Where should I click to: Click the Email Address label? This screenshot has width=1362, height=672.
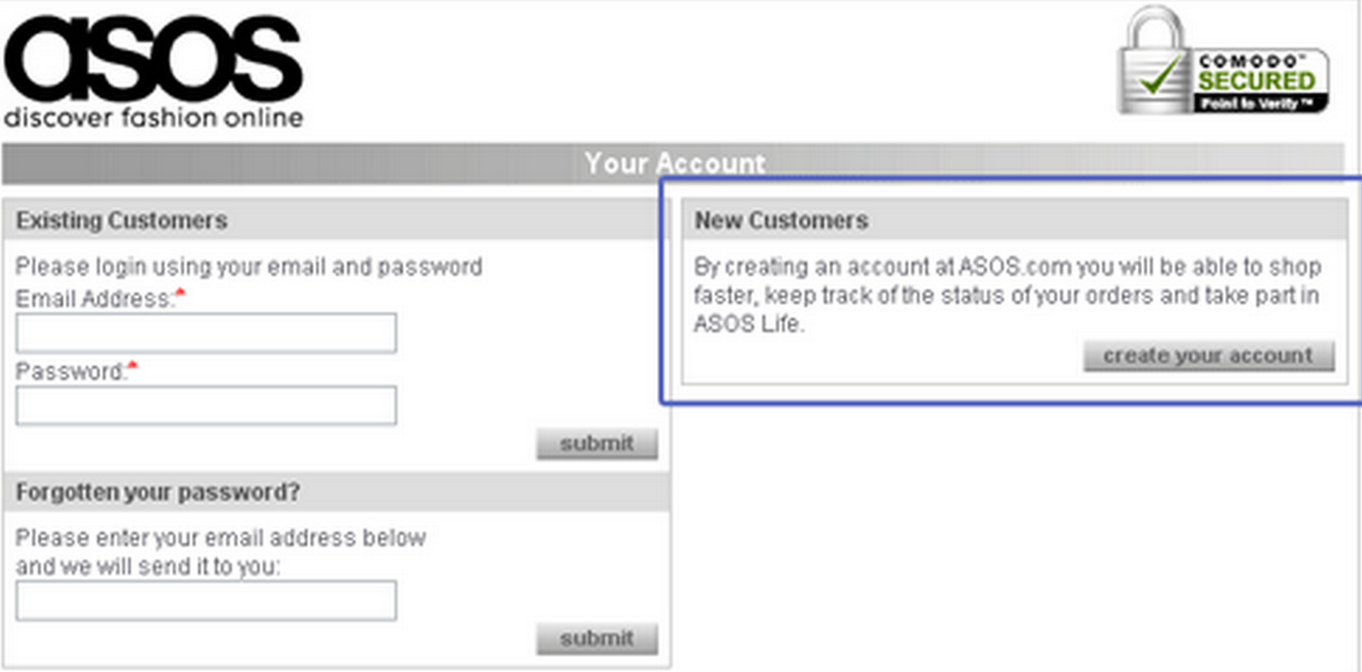pyautogui.click(x=95, y=298)
